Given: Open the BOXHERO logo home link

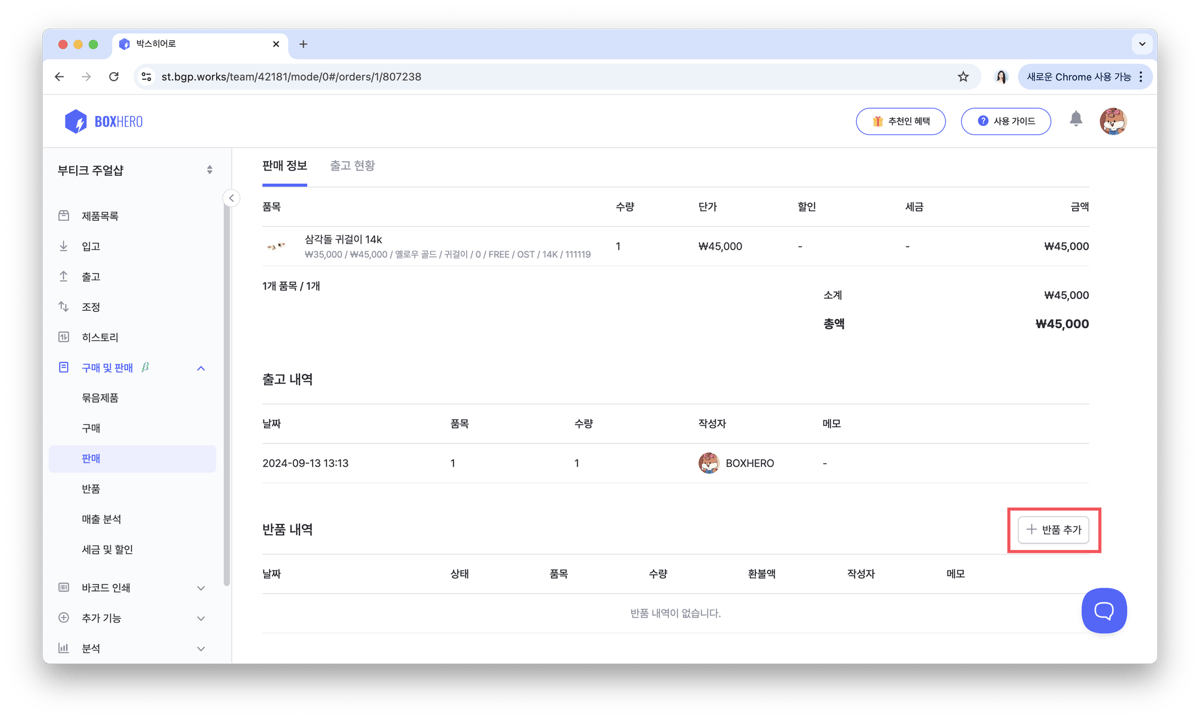Looking at the screenshot, I should (104, 121).
